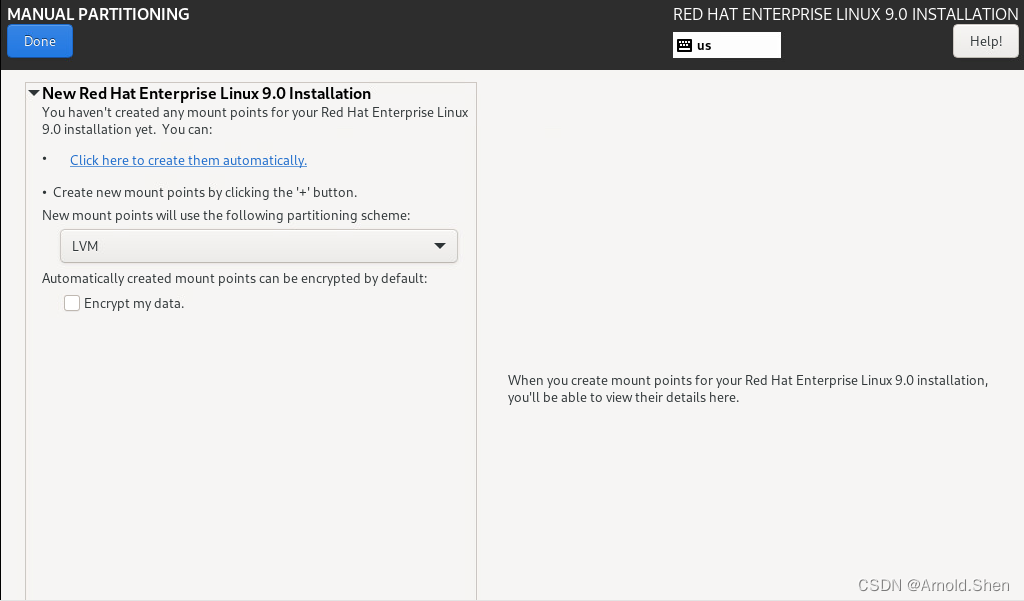The image size is (1024, 601).
Task: Check the box to encrypt automatically created mount points
Action: point(71,302)
